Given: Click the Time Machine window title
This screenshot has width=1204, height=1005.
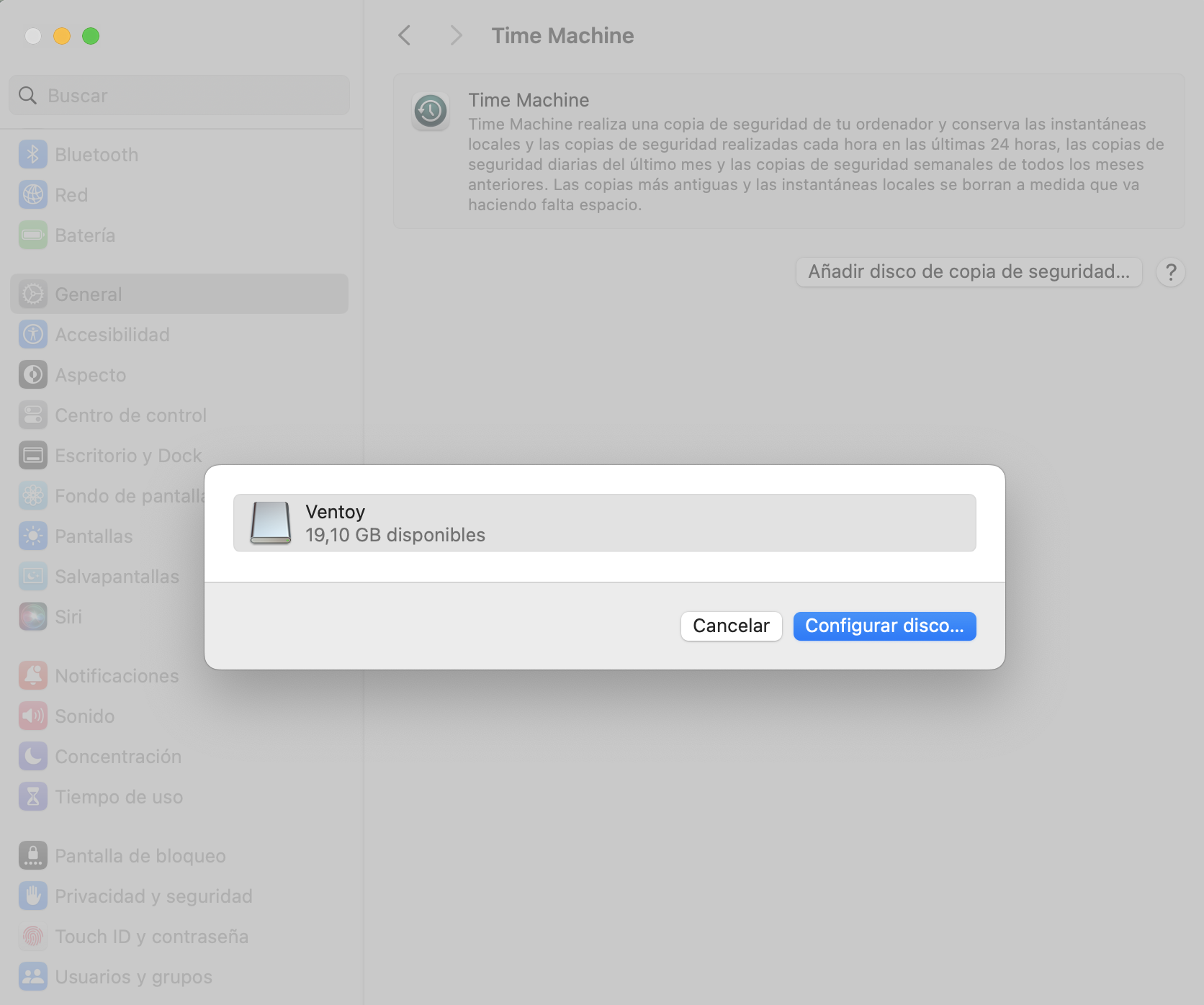Looking at the screenshot, I should point(562,35).
